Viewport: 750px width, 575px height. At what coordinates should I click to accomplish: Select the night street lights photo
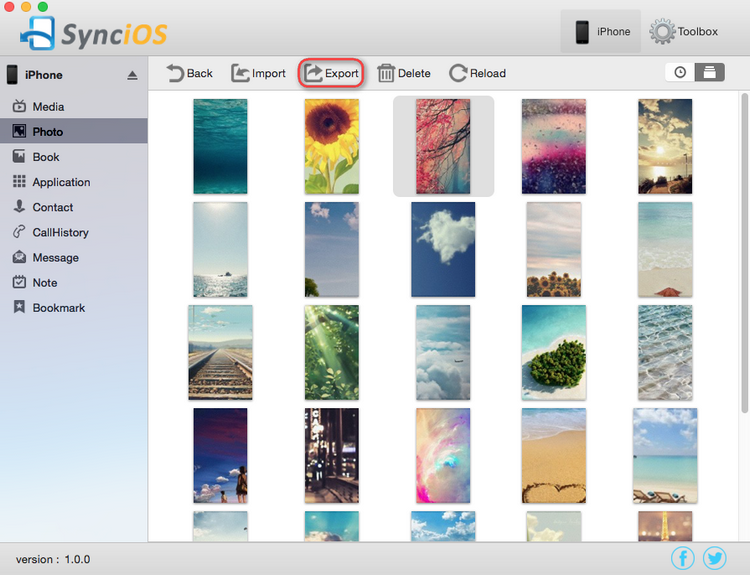pyautogui.click(x=331, y=455)
